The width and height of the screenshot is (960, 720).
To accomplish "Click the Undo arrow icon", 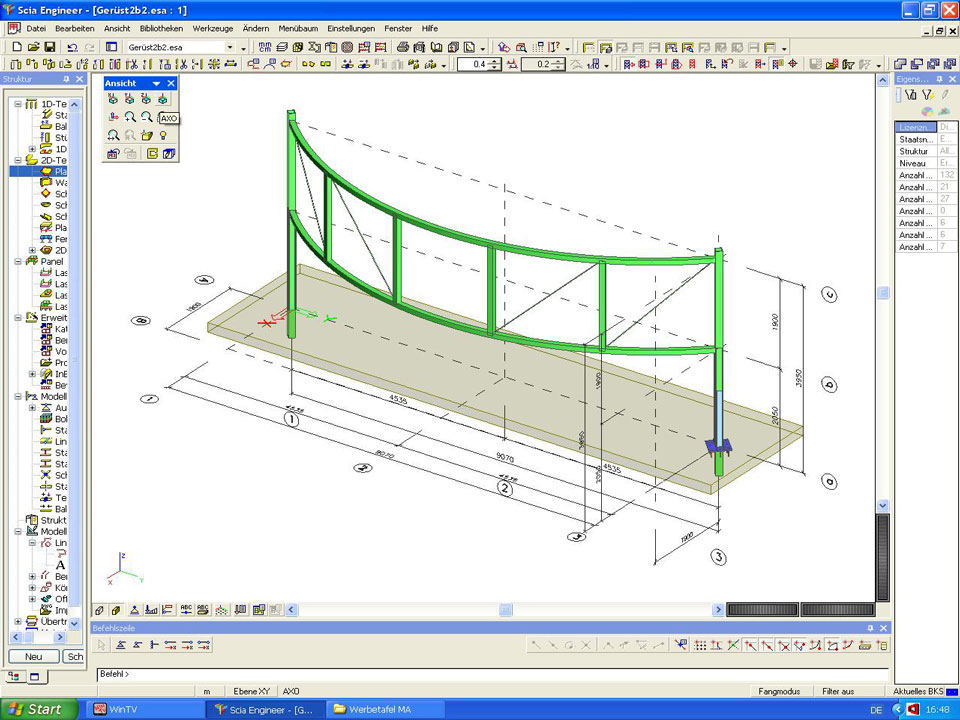I will coord(73,47).
